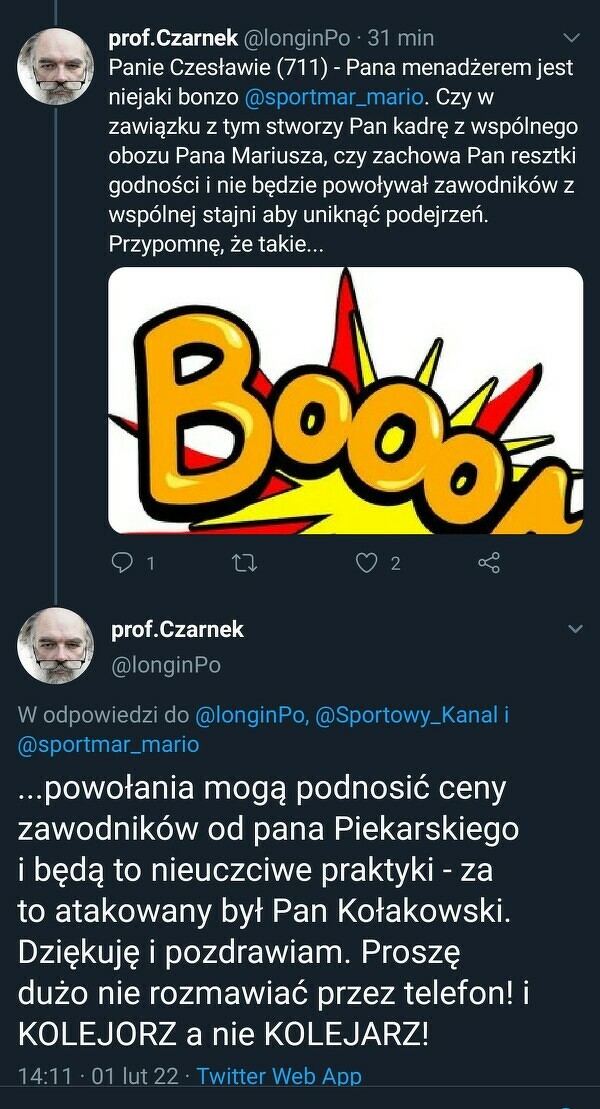This screenshot has width=600, height=1109.
Task: Open the 14:11 · 01 lut 22 timestamp
Action: (x=98, y=1076)
